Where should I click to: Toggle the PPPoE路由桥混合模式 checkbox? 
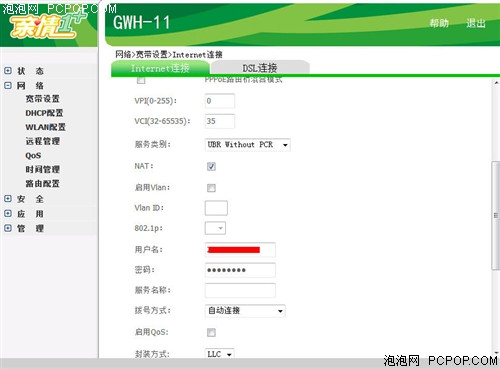click(141, 80)
